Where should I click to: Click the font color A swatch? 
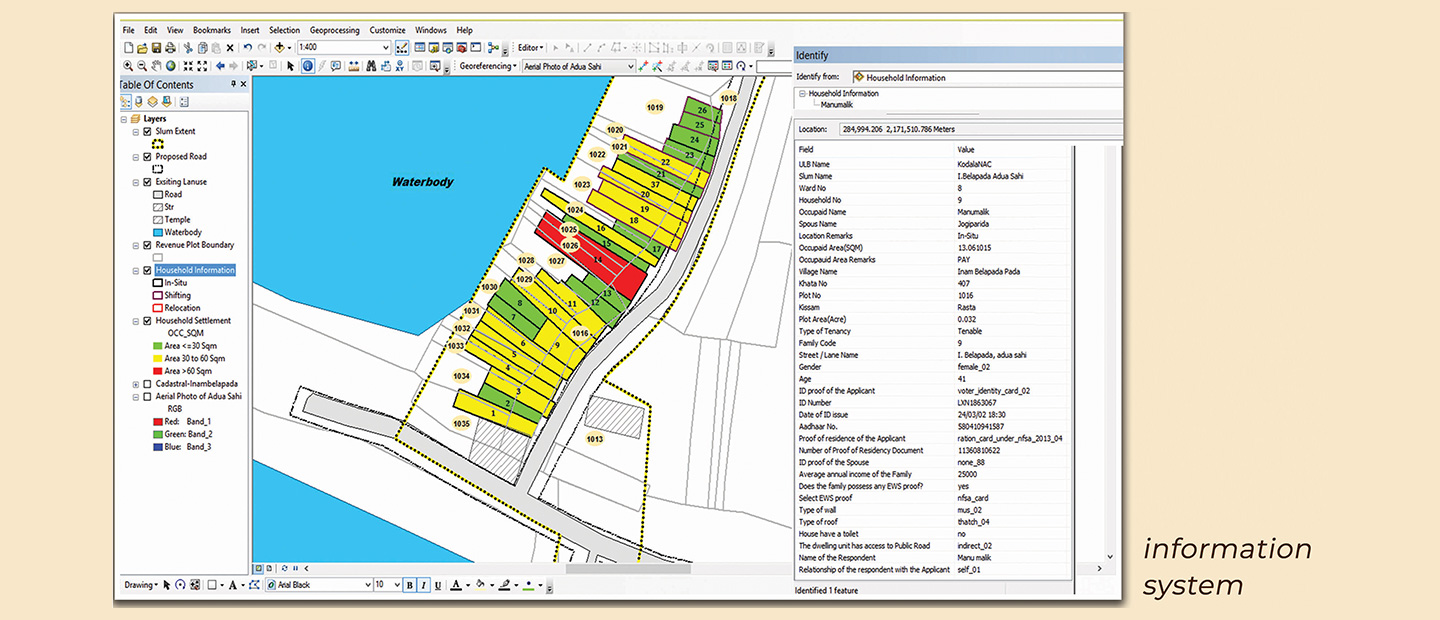coord(456,585)
